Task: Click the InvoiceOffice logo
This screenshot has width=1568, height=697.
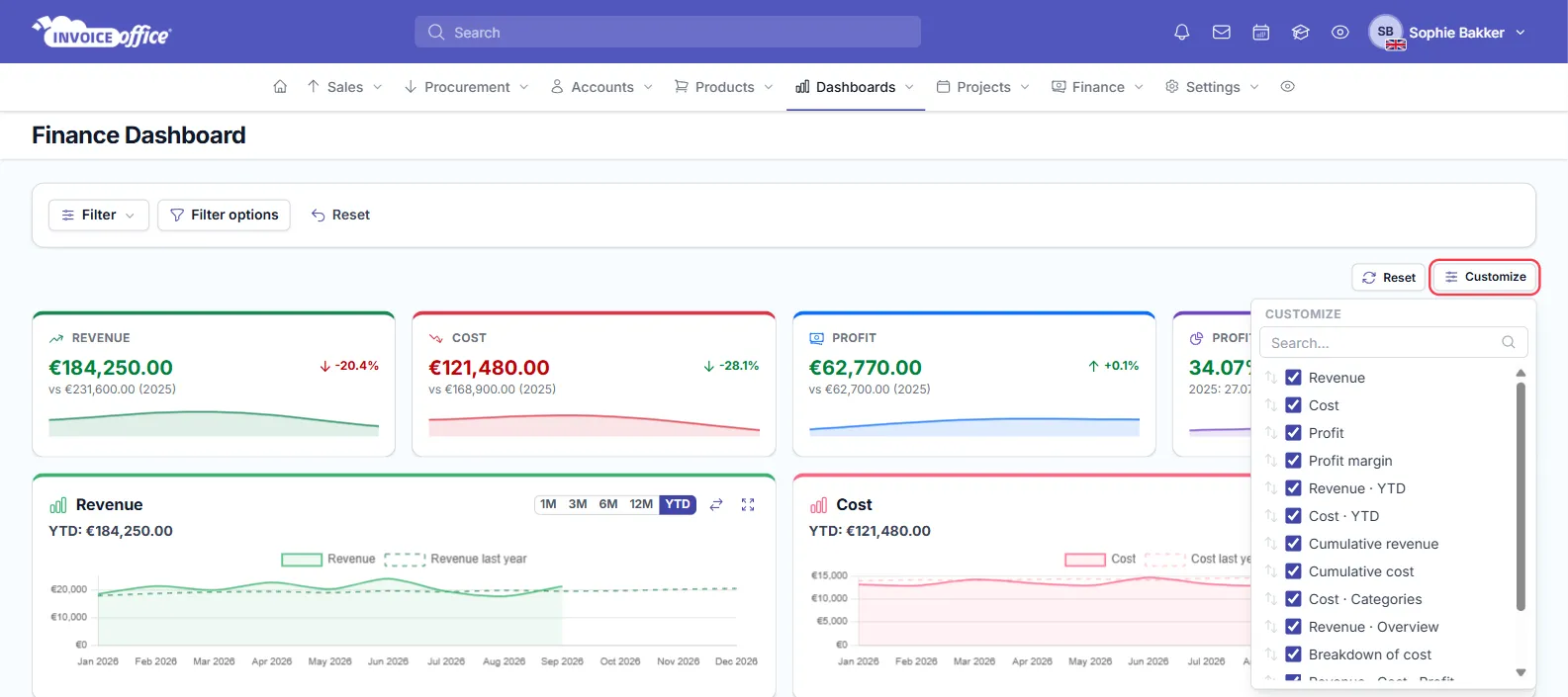Action: [102, 33]
